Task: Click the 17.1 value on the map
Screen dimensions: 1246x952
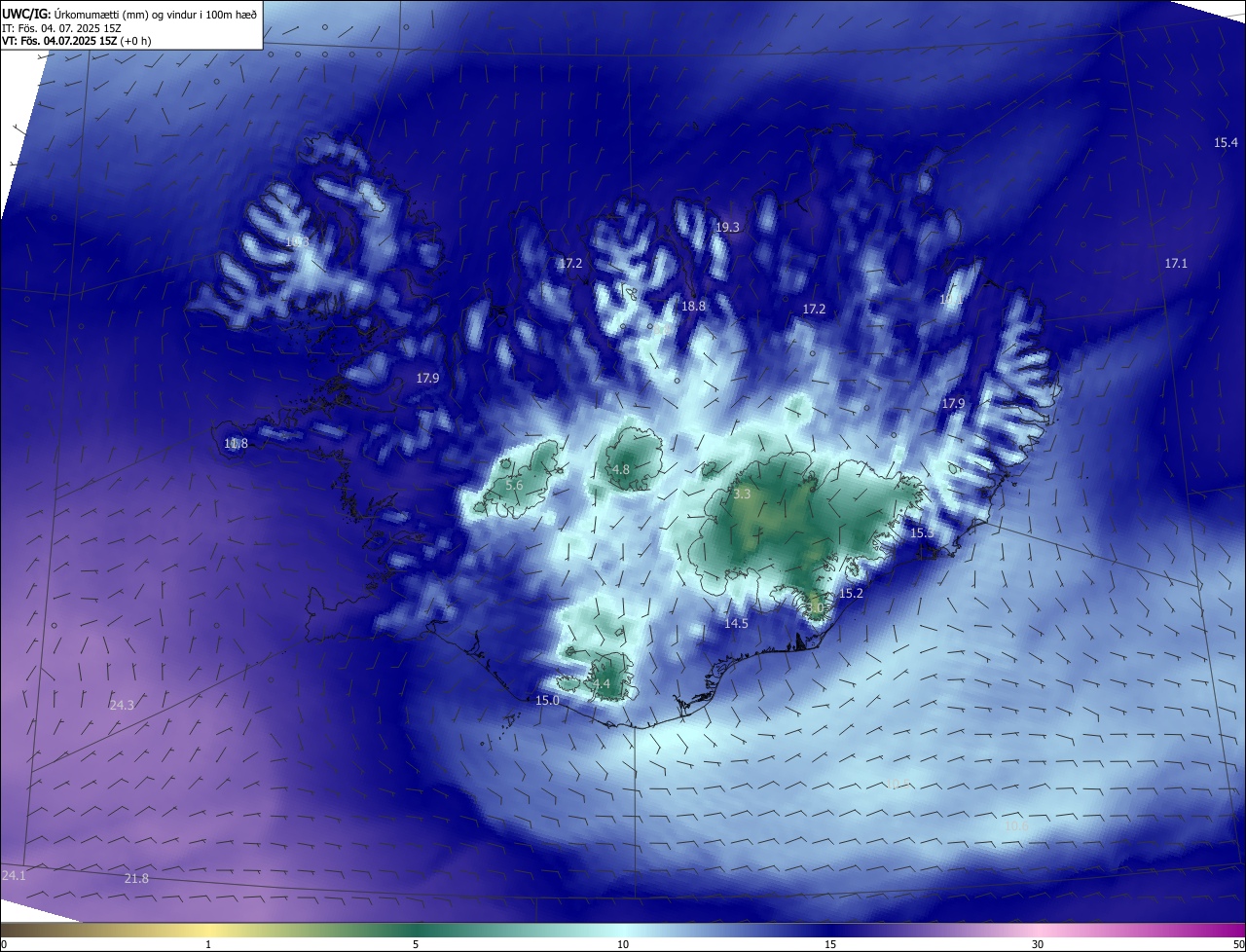Action: pos(1176,264)
